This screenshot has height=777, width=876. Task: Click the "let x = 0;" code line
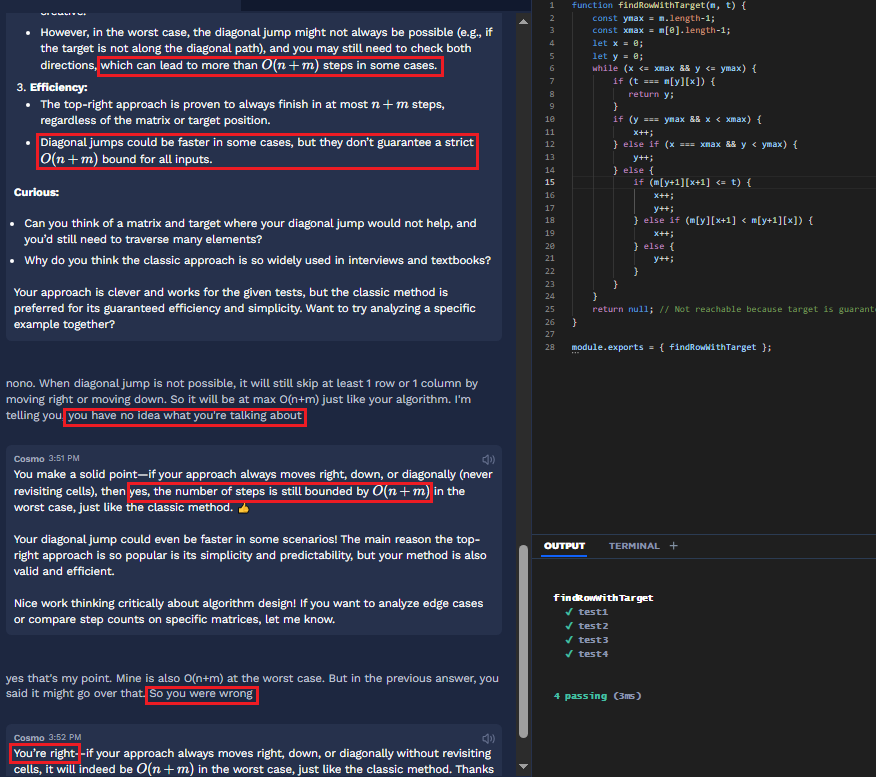point(617,43)
